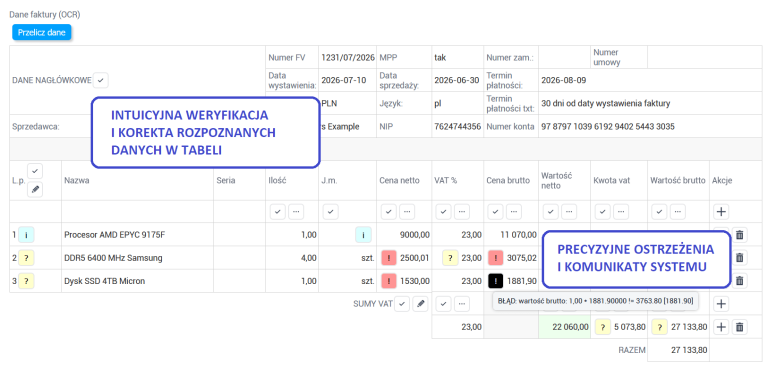The image size is (768, 370).
Task: Click the plus icon in the 23,00 VAT sum row
Action: [x=721, y=327]
